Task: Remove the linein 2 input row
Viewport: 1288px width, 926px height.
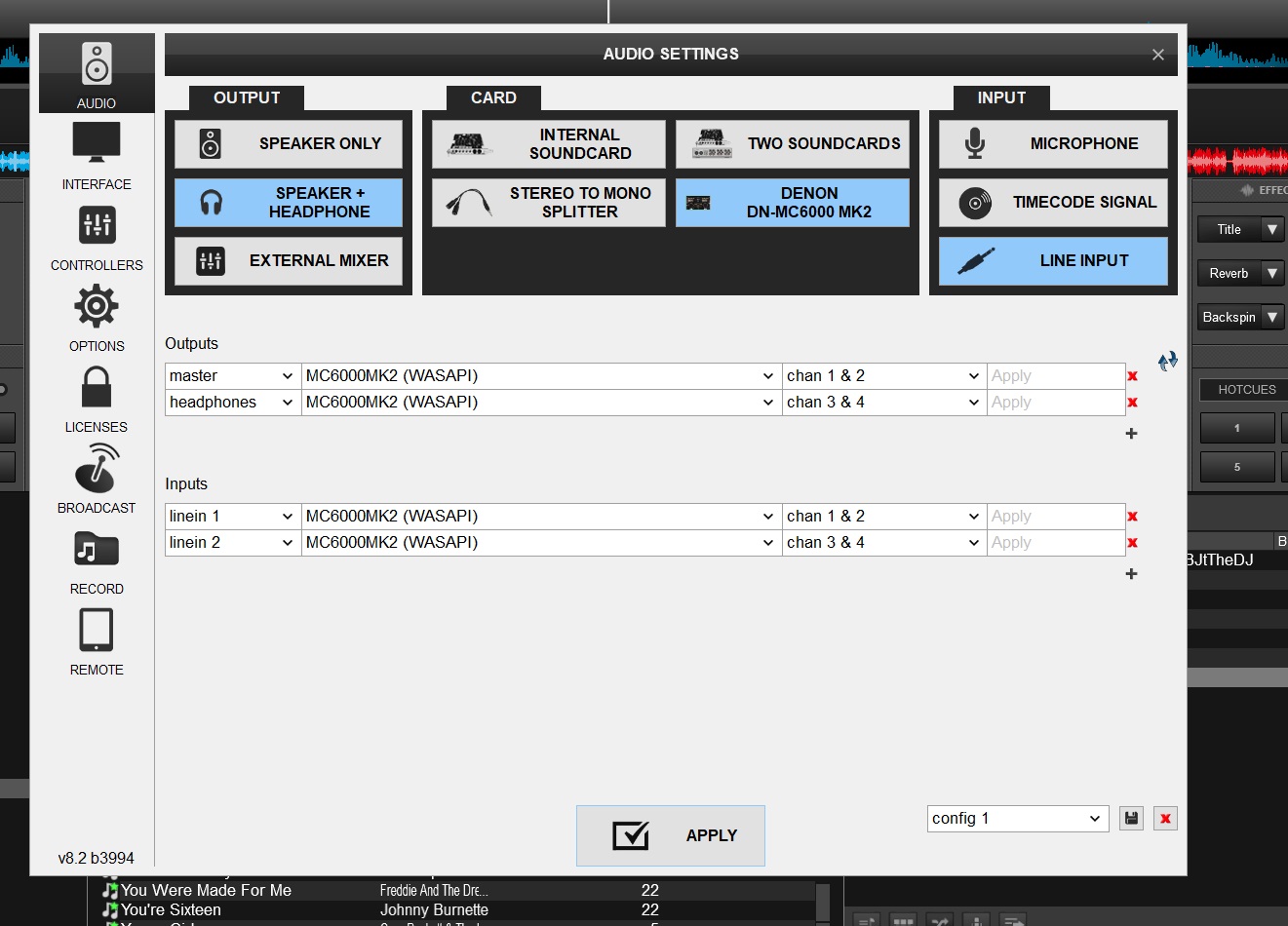Action: click(1133, 543)
